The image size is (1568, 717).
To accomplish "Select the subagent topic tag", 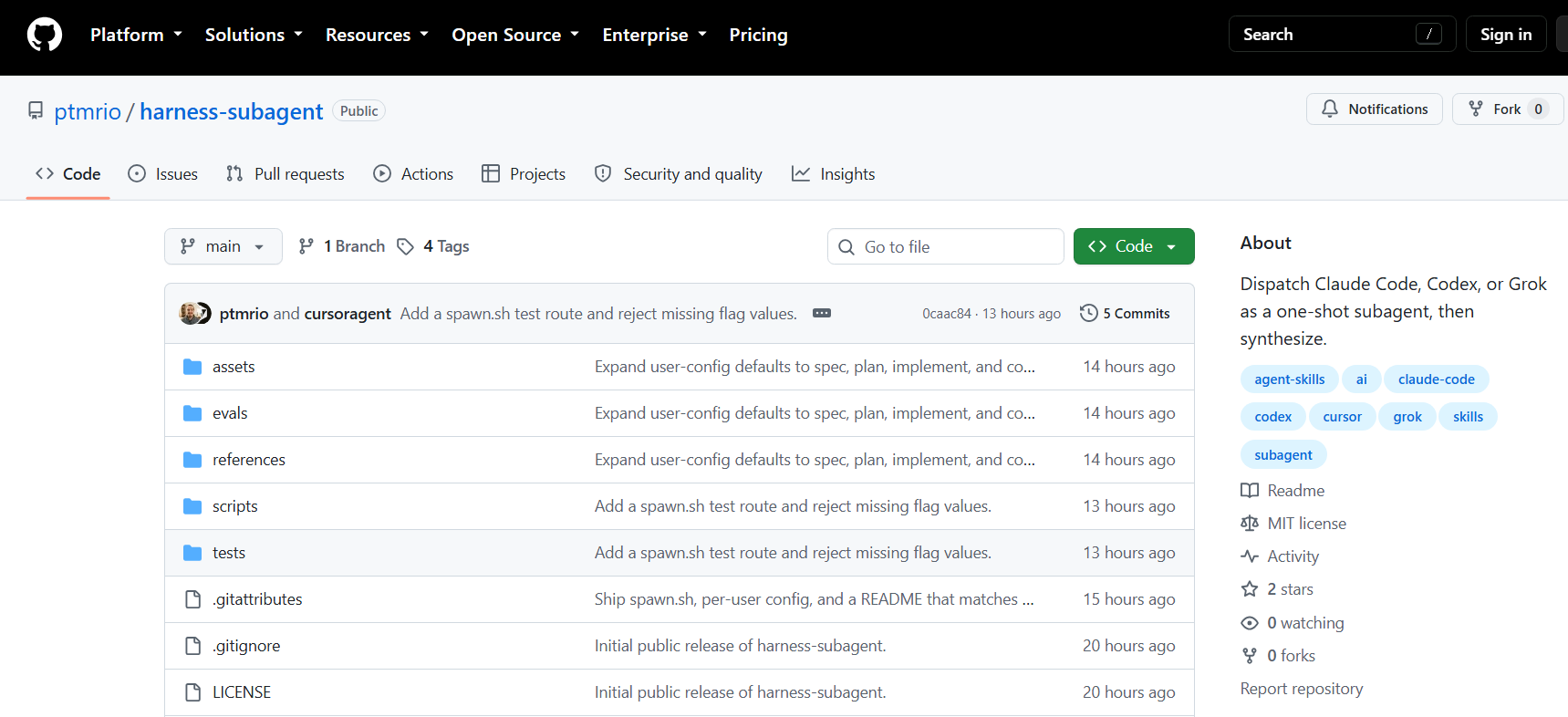I will tap(1283, 455).
